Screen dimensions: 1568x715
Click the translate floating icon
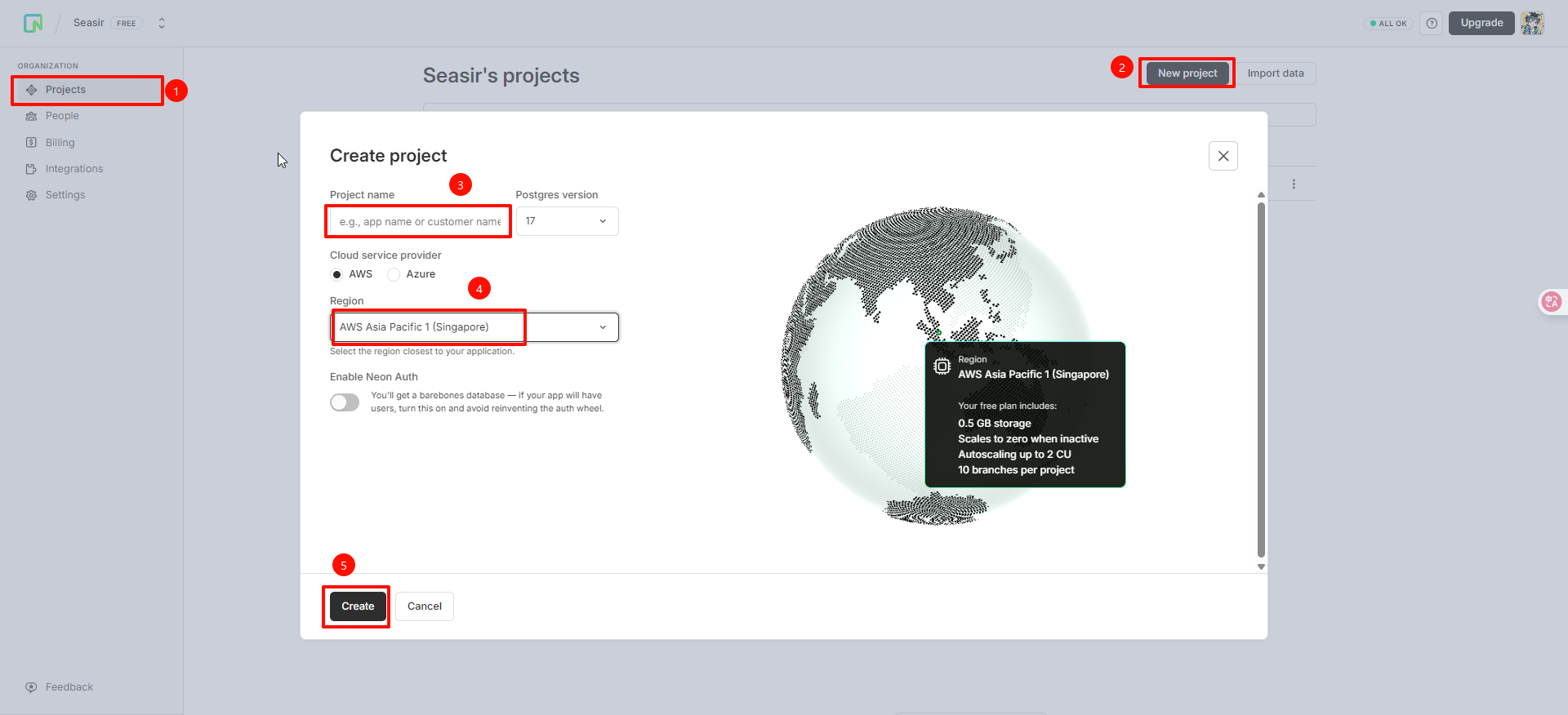pyautogui.click(x=1551, y=302)
